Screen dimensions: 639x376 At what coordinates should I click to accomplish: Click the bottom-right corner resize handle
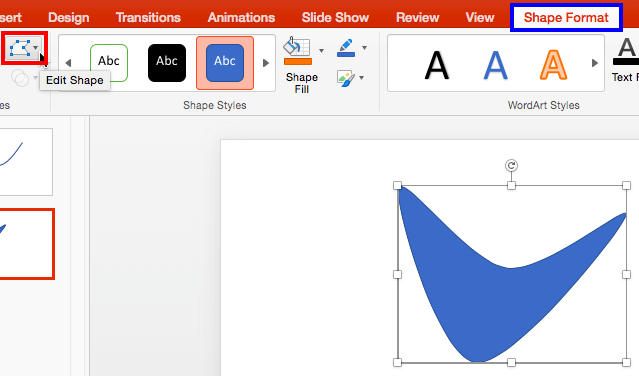click(x=627, y=362)
